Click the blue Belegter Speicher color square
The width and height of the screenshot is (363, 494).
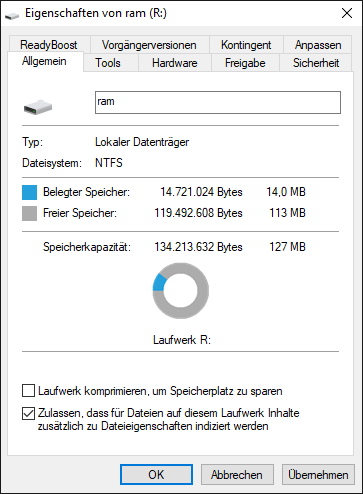tap(29, 193)
